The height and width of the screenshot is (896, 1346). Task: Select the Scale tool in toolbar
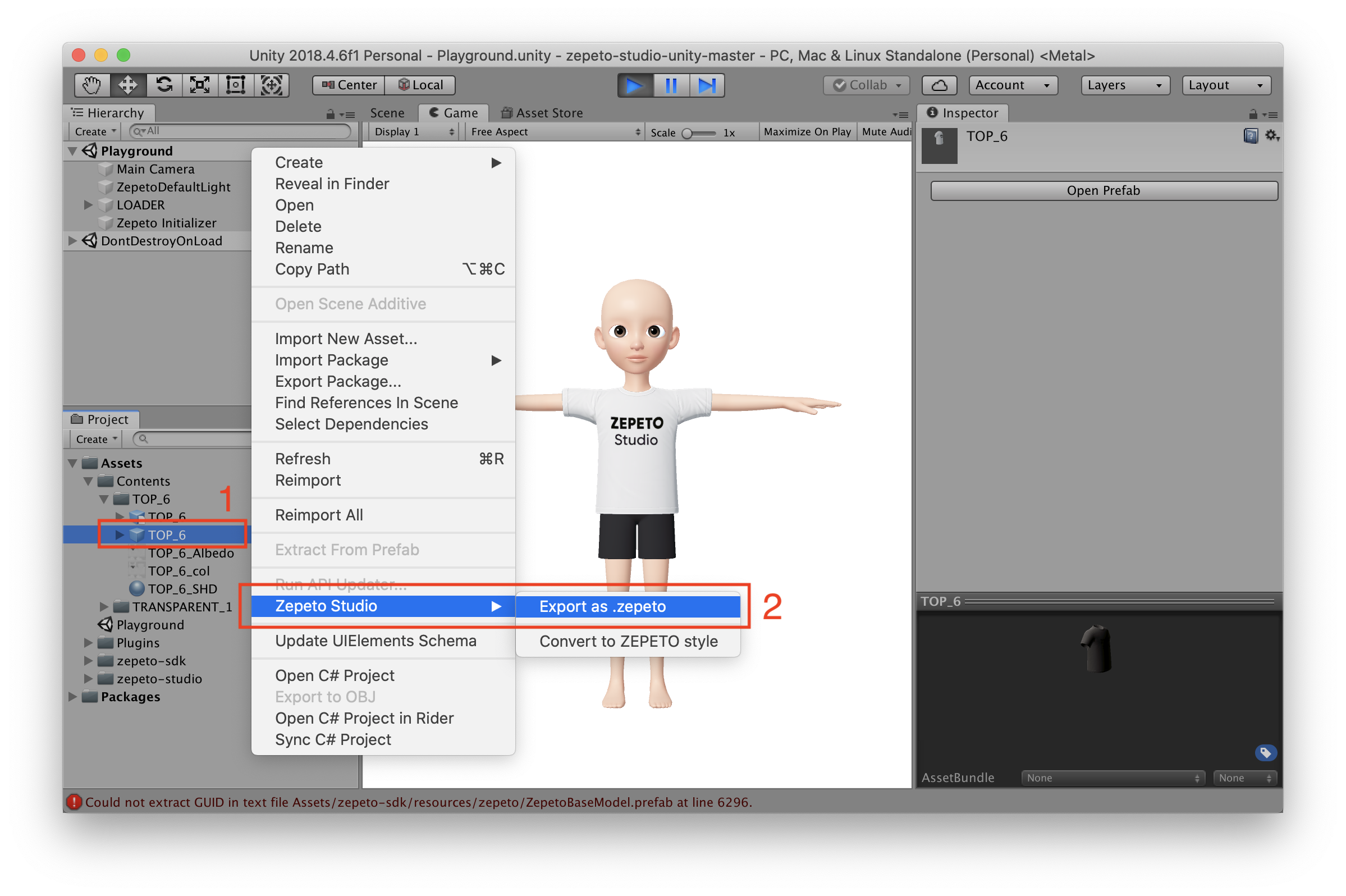click(x=199, y=85)
